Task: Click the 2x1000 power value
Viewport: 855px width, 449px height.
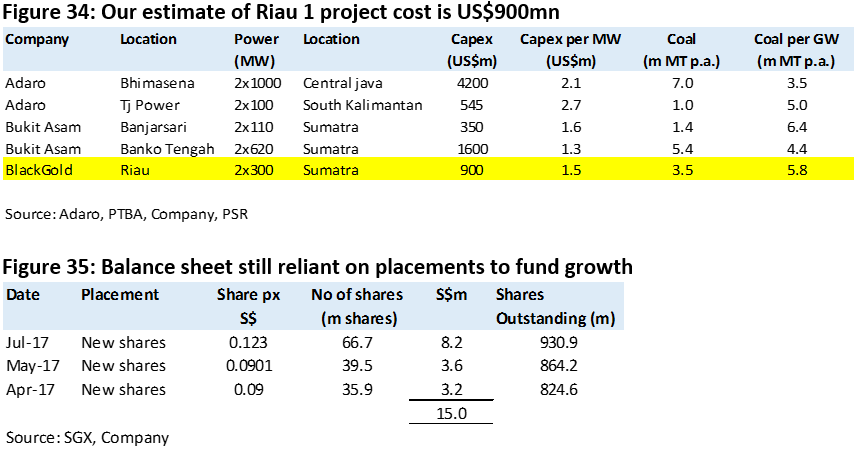Action: click(x=258, y=83)
